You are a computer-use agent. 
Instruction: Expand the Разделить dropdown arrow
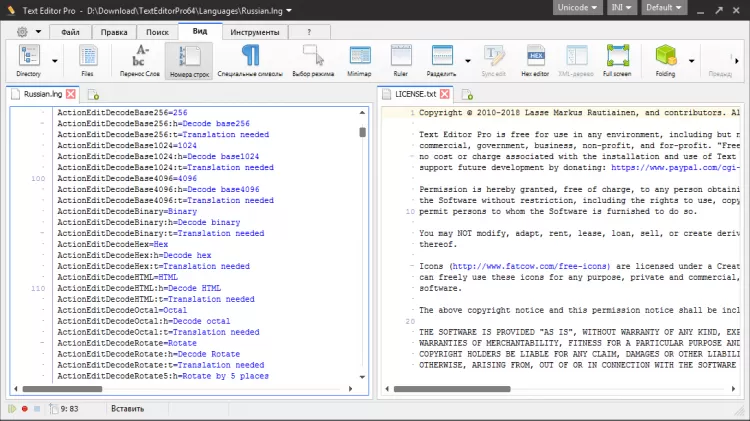click(x=468, y=61)
